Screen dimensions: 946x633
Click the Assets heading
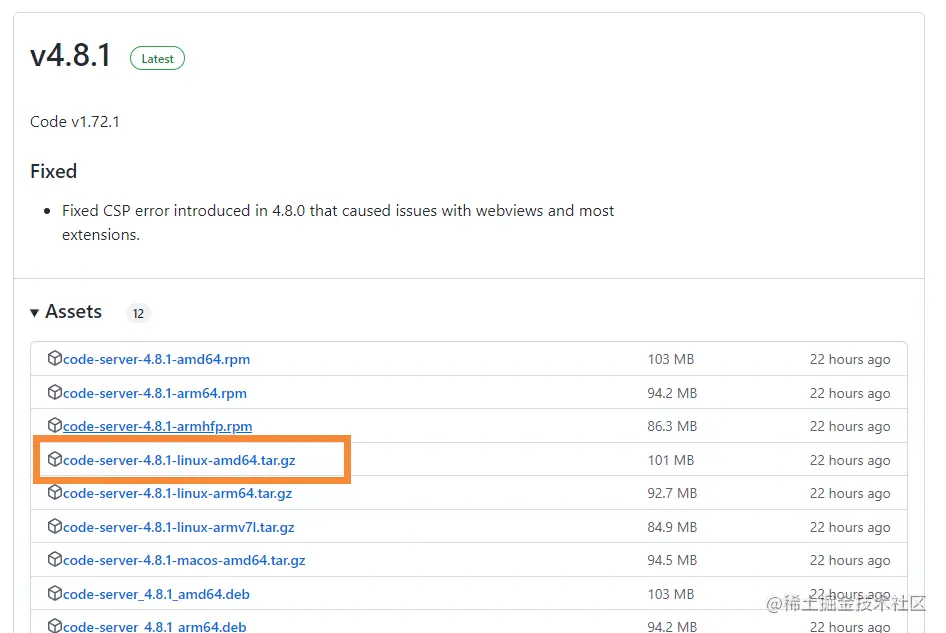tap(74, 311)
